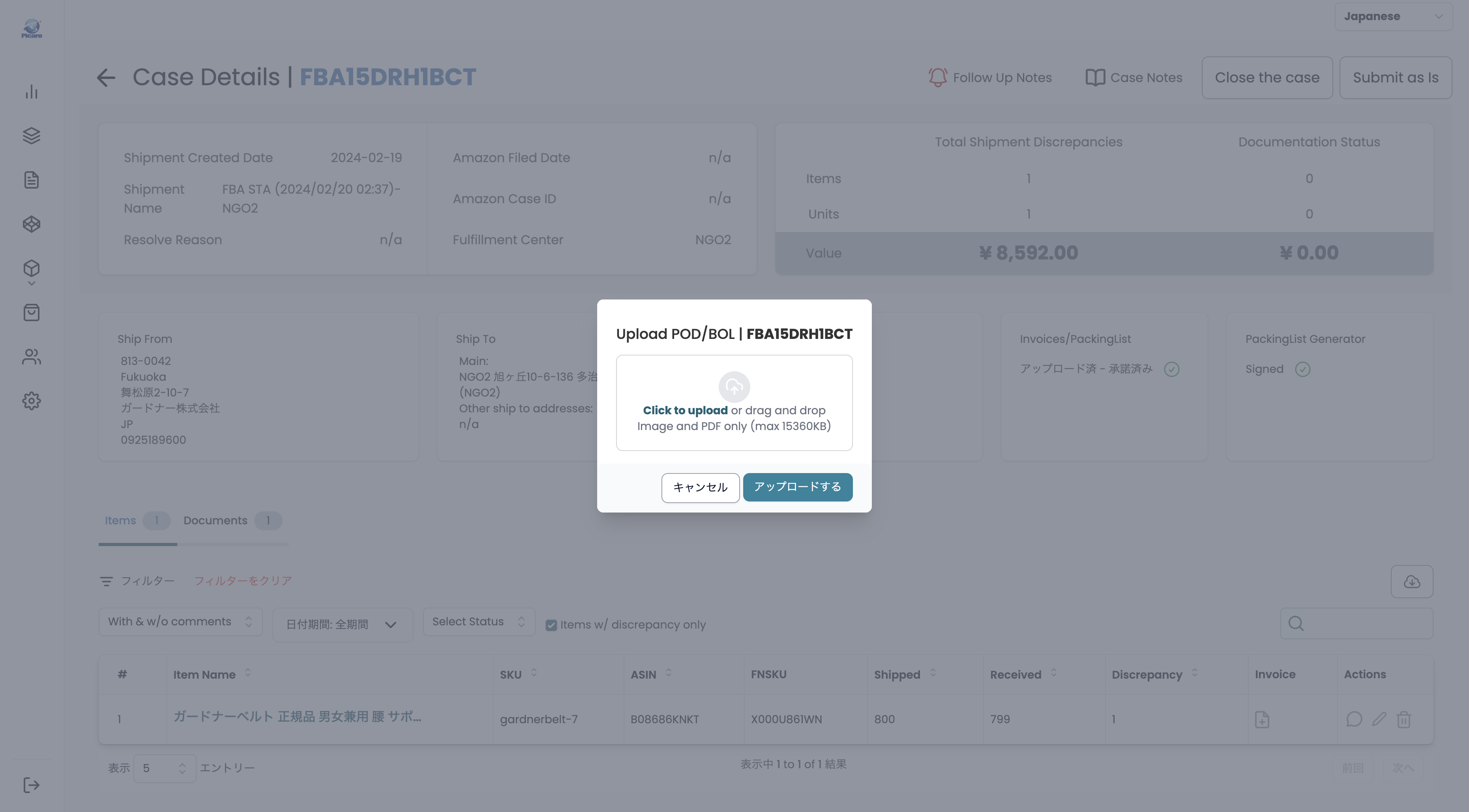Open the settings gear sidebar icon

coord(31,401)
